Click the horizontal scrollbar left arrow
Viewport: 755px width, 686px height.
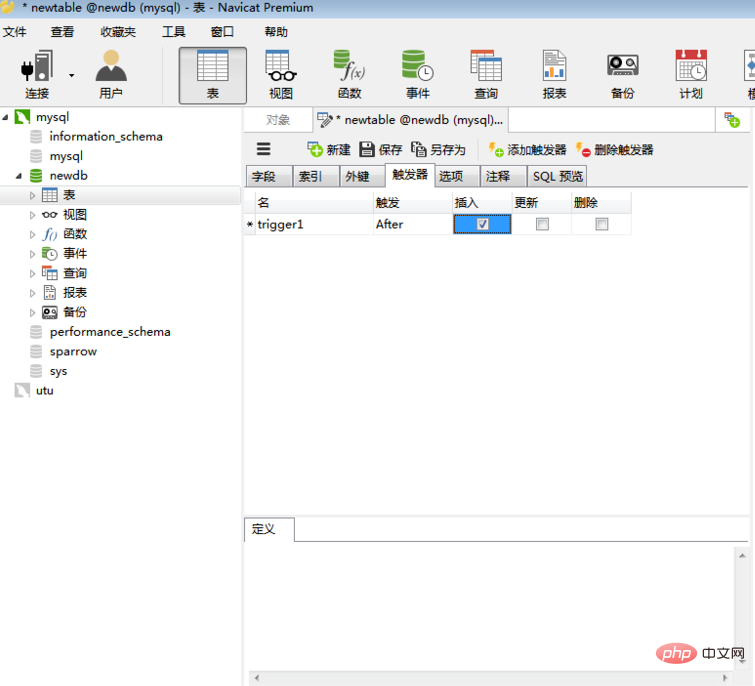(257, 678)
